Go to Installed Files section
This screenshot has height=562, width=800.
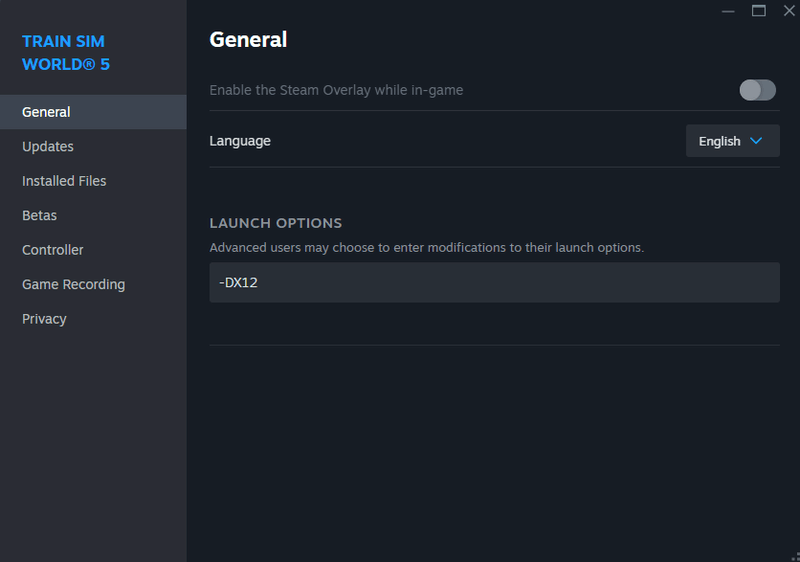coord(93,181)
